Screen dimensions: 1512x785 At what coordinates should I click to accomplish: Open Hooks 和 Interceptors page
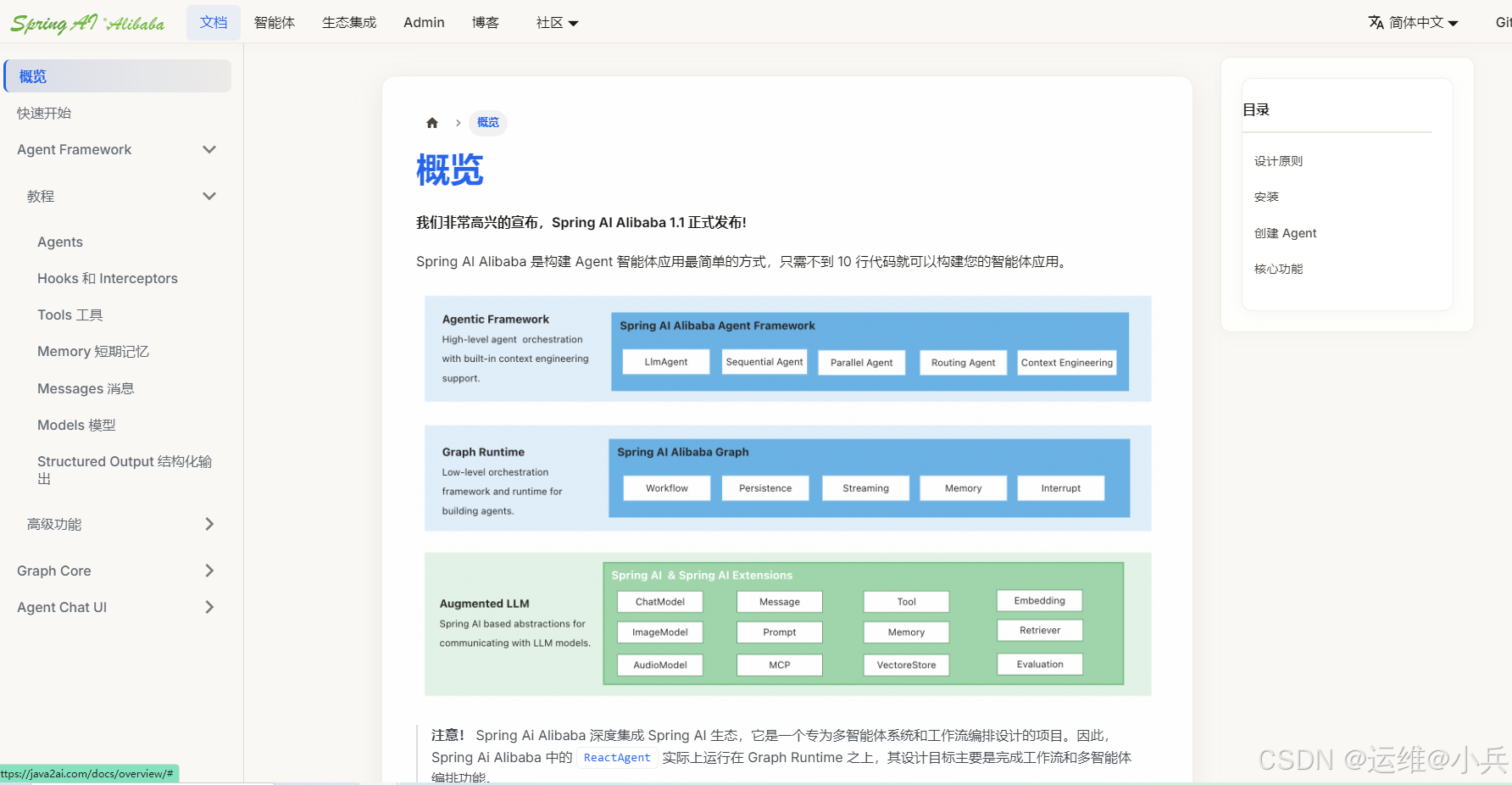click(x=108, y=279)
